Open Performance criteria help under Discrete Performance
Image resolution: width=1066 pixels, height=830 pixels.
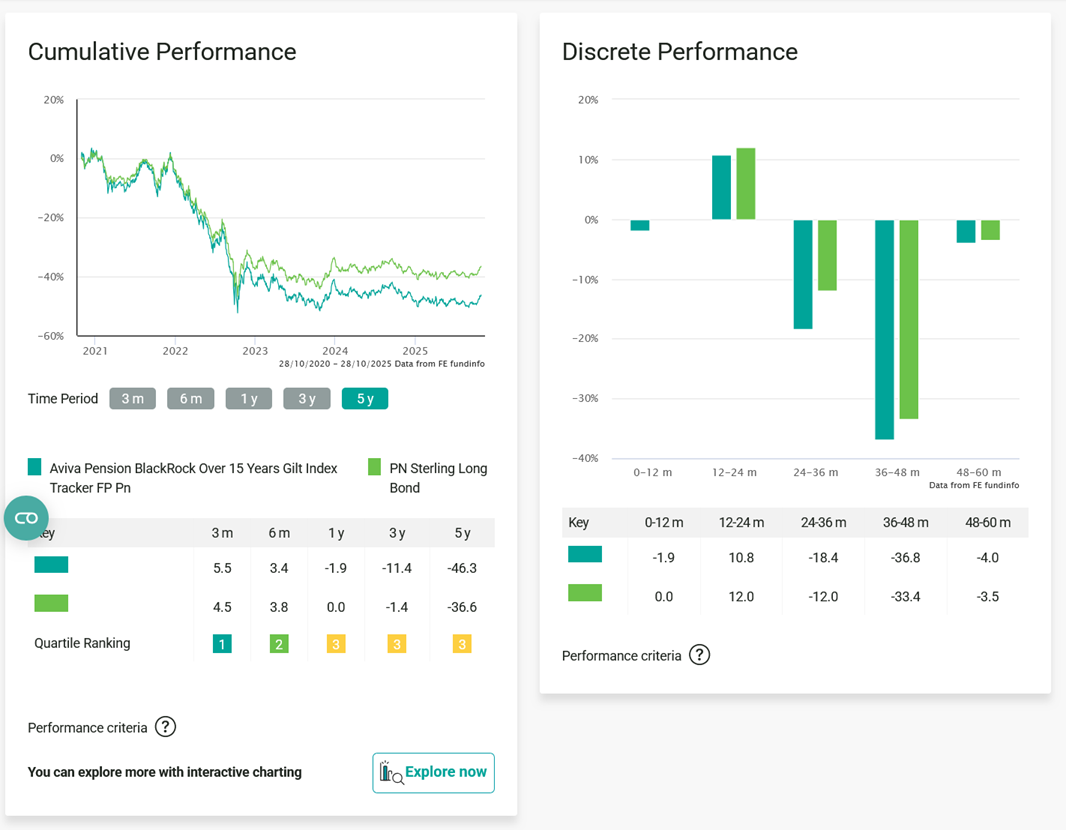(700, 655)
